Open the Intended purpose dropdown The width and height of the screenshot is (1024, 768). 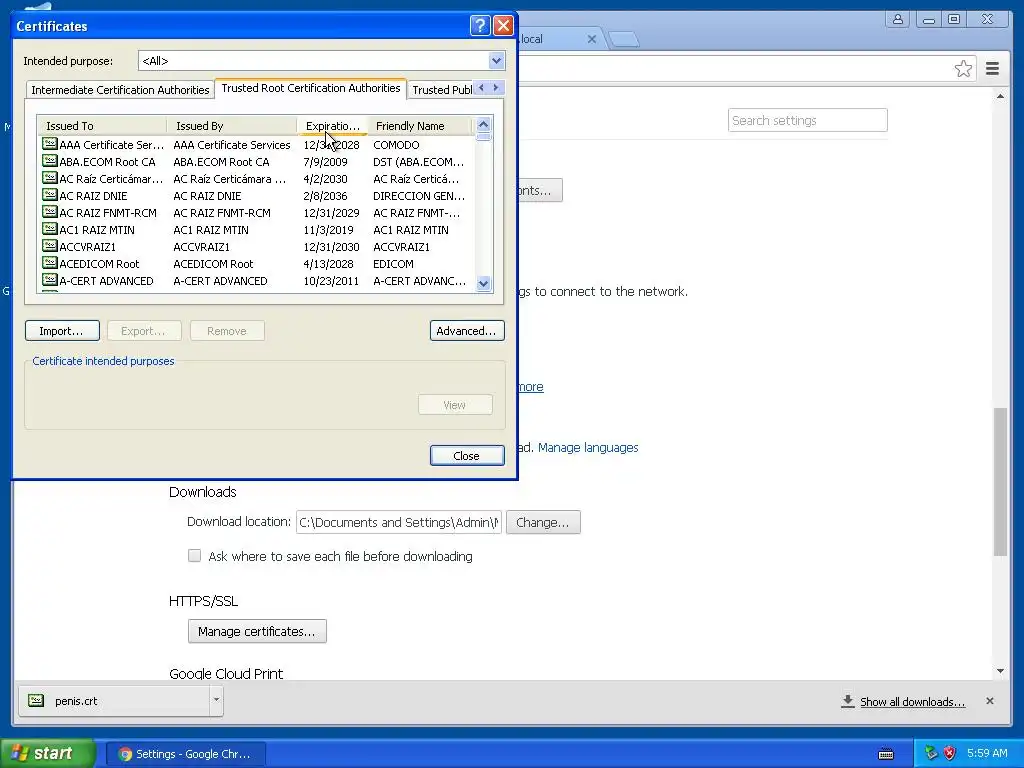point(496,61)
